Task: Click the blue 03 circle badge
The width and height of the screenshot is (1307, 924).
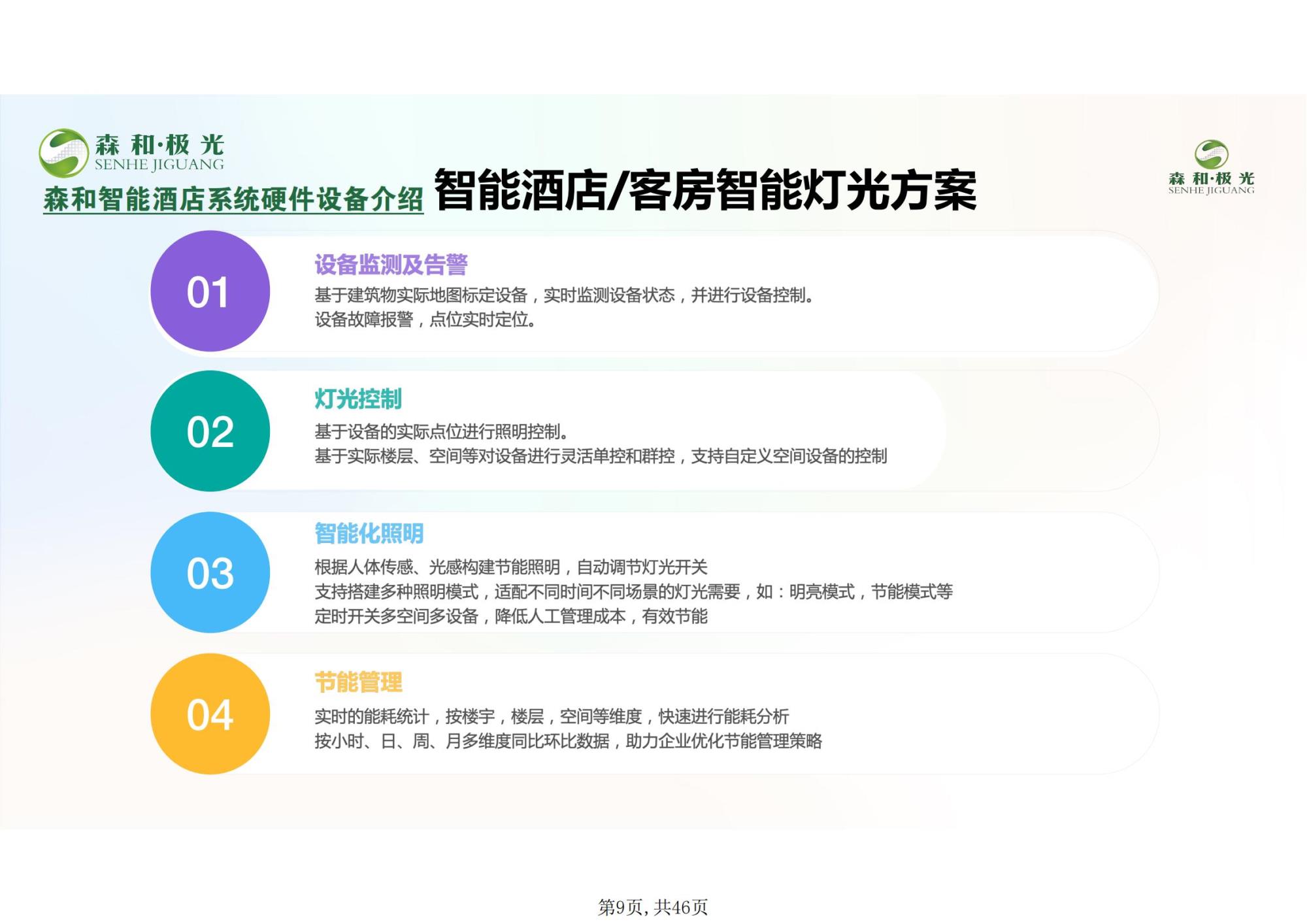Action: [x=210, y=572]
